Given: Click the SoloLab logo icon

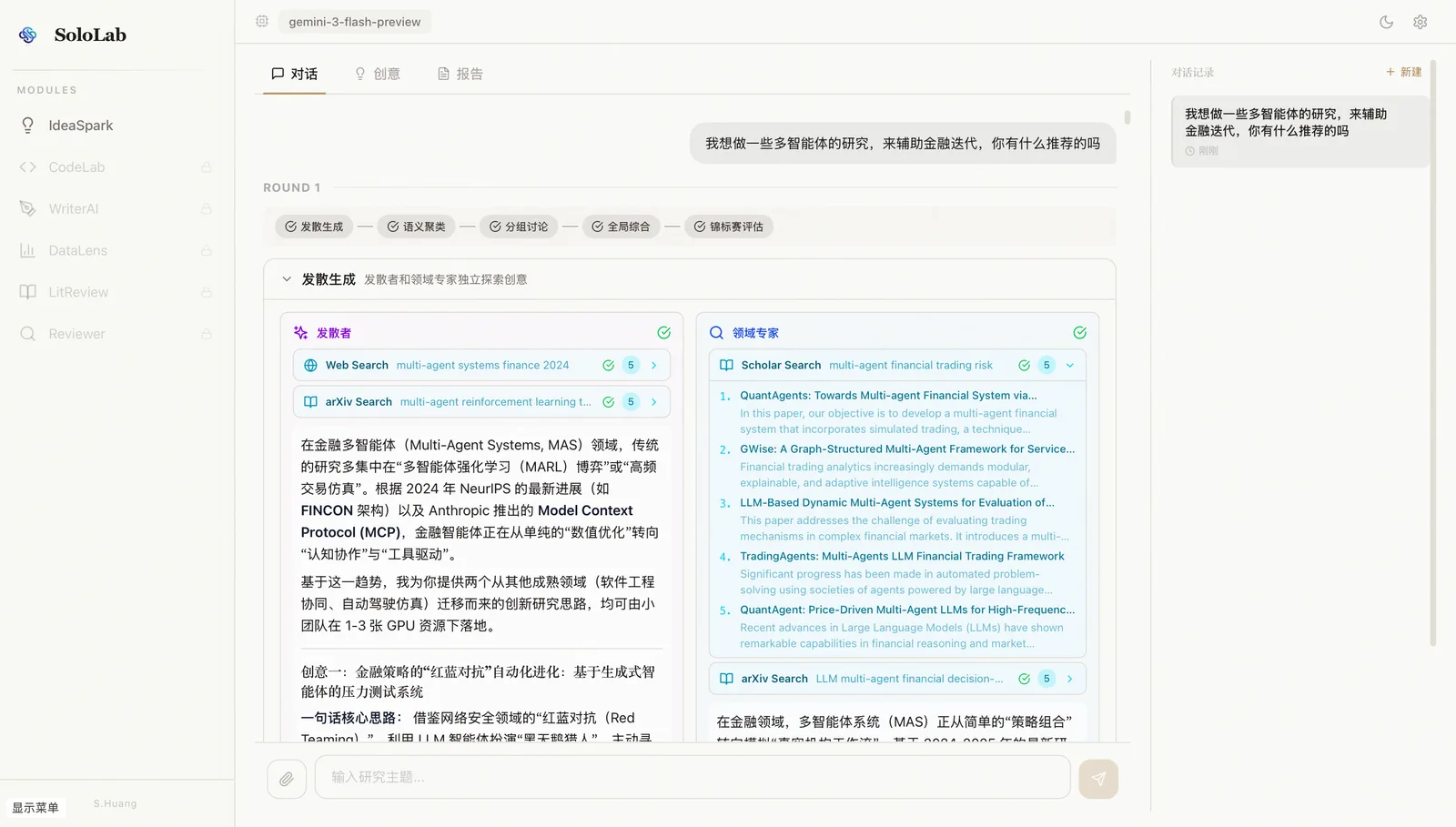Looking at the screenshot, I should 28,35.
